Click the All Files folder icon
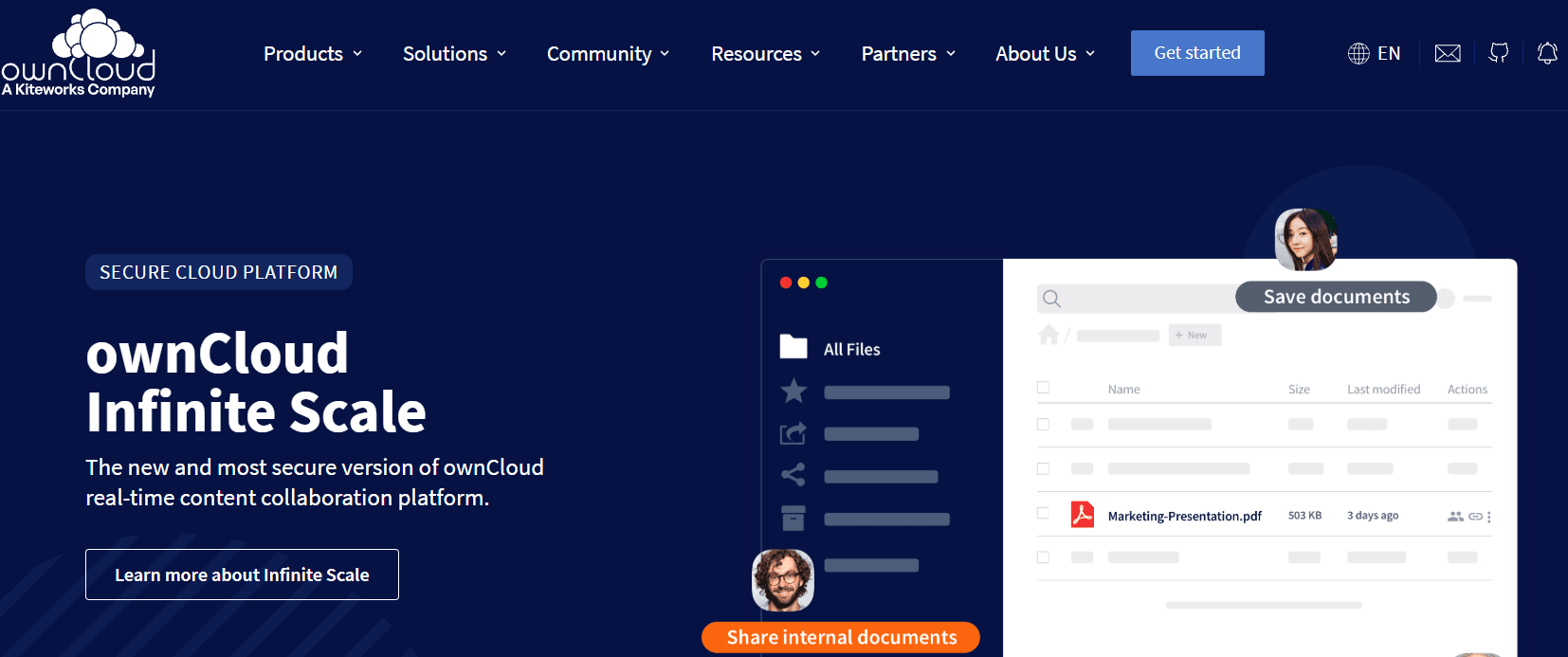This screenshot has height=657, width=1568. click(793, 347)
